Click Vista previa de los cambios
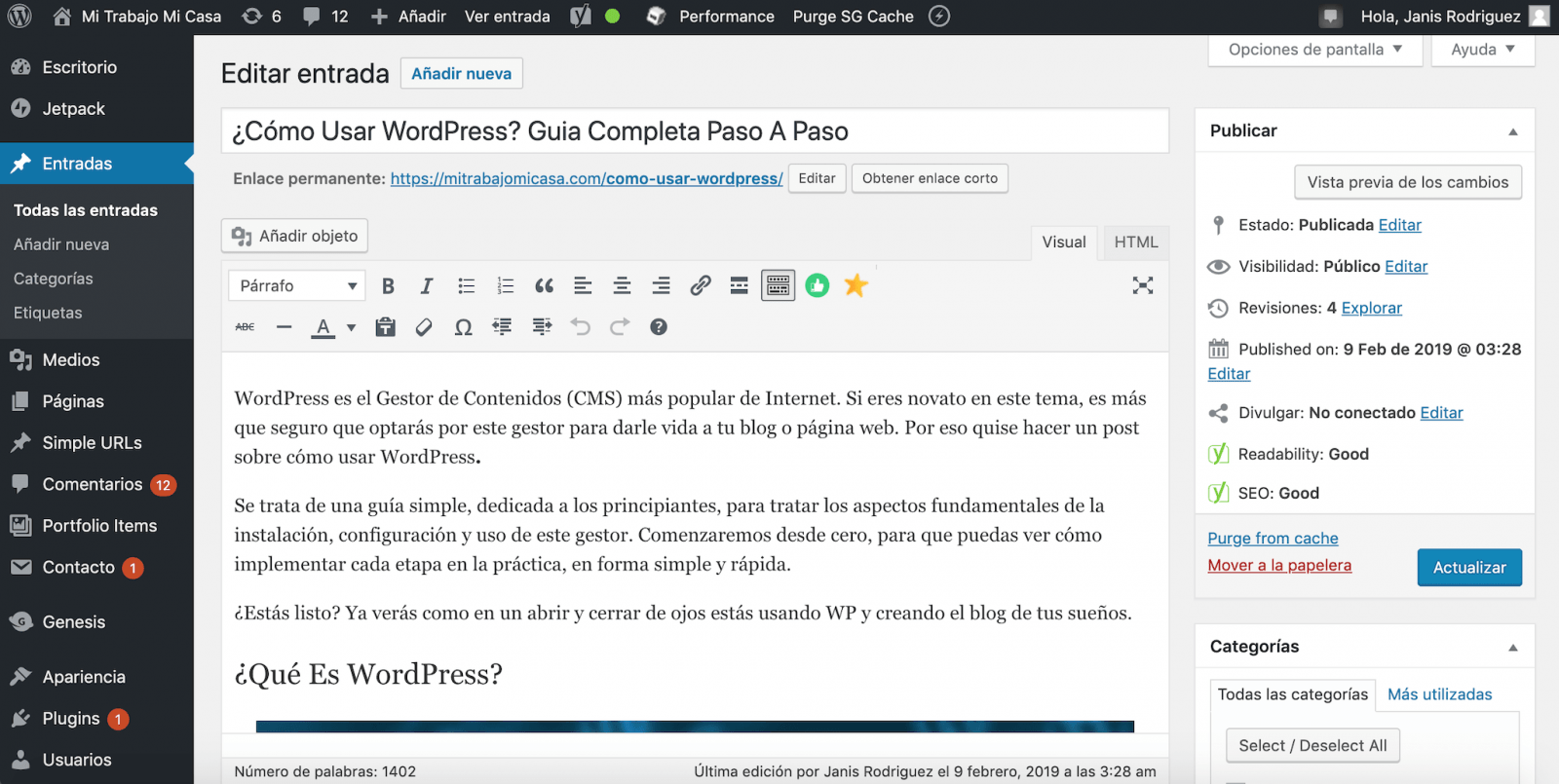This screenshot has width=1559, height=784. click(1407, 182)
